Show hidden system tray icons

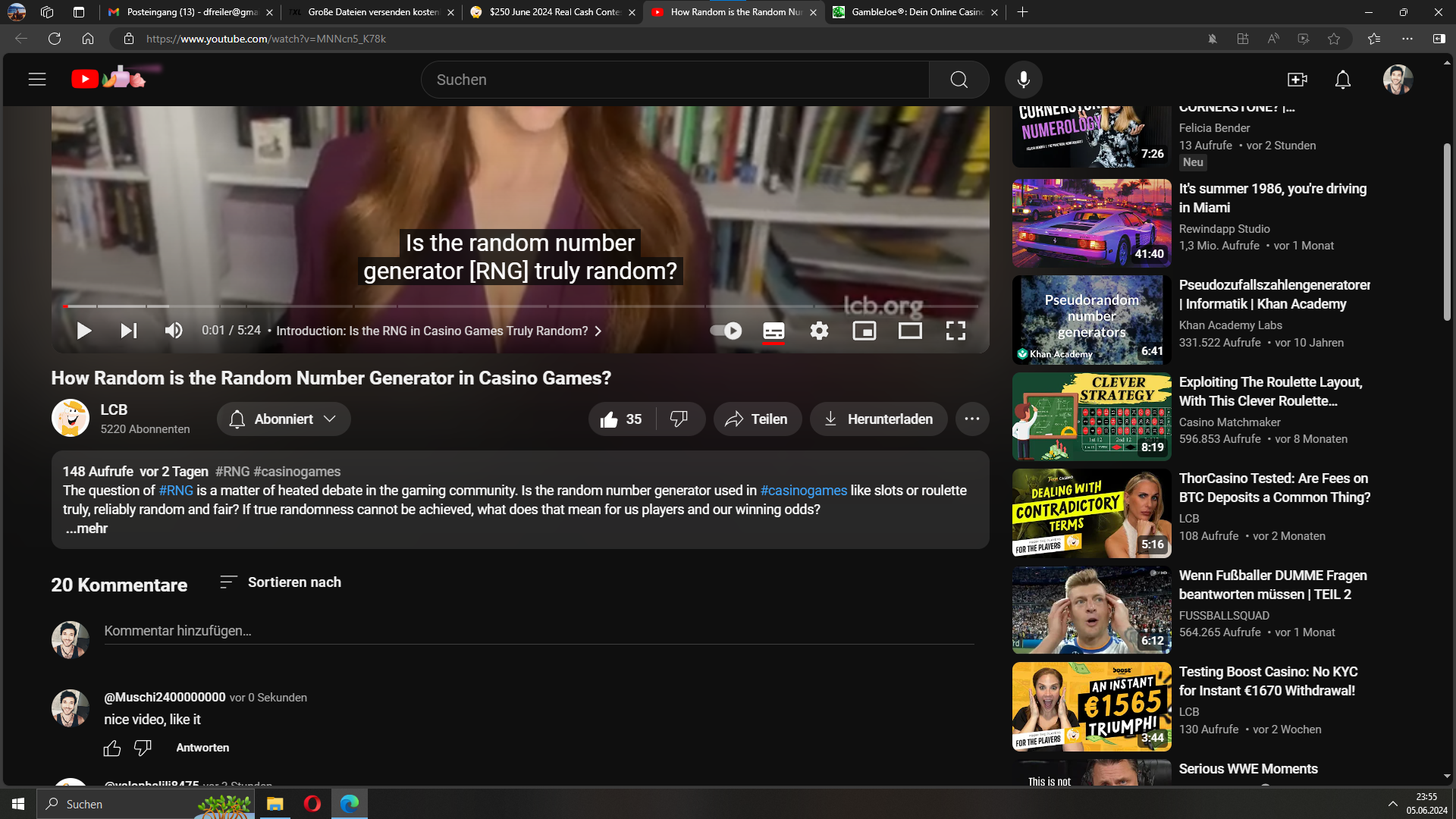point(1392,804)
